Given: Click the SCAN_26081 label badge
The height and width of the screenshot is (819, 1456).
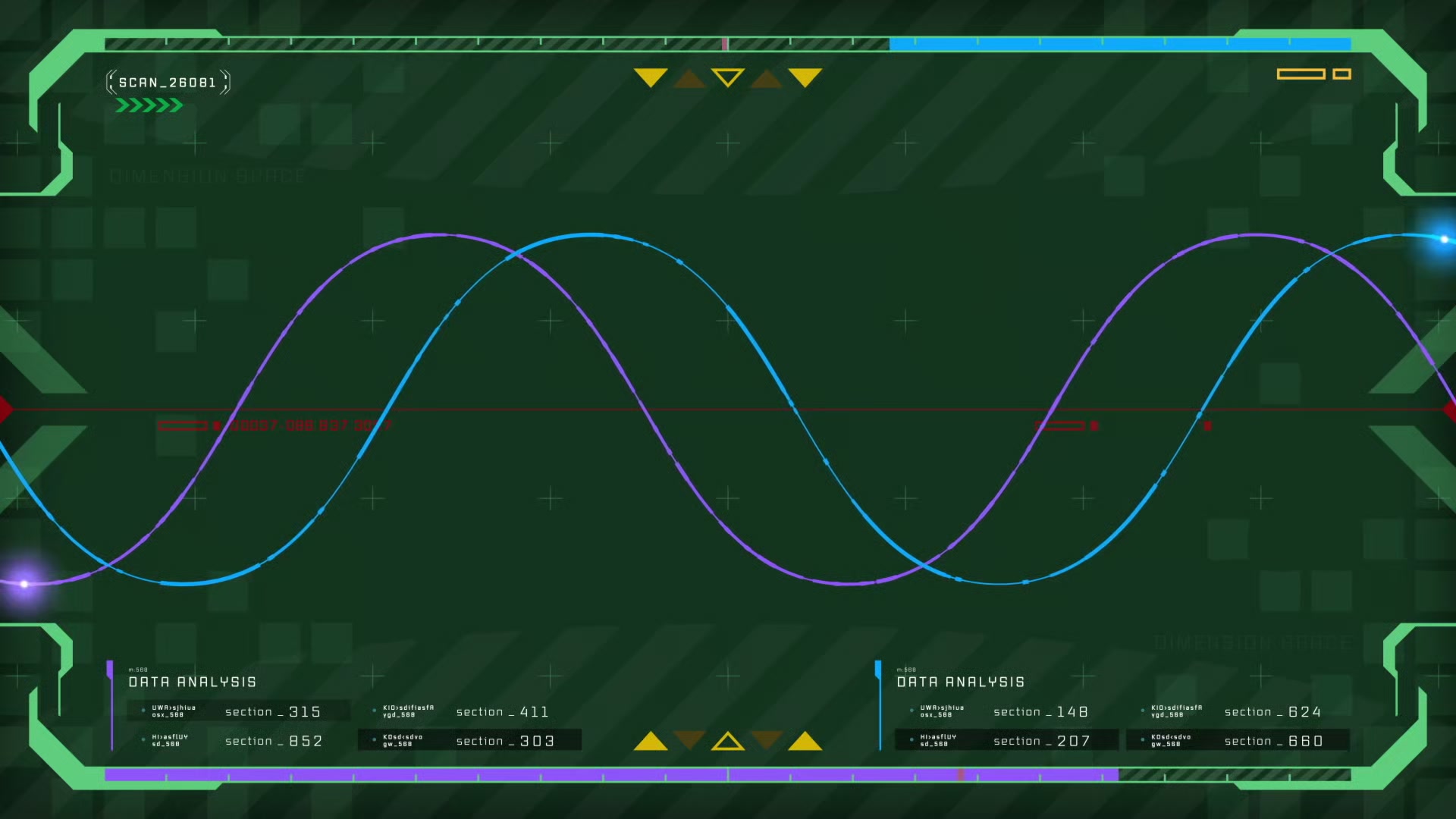Looking at the screenshot, I should click(168, 83).
